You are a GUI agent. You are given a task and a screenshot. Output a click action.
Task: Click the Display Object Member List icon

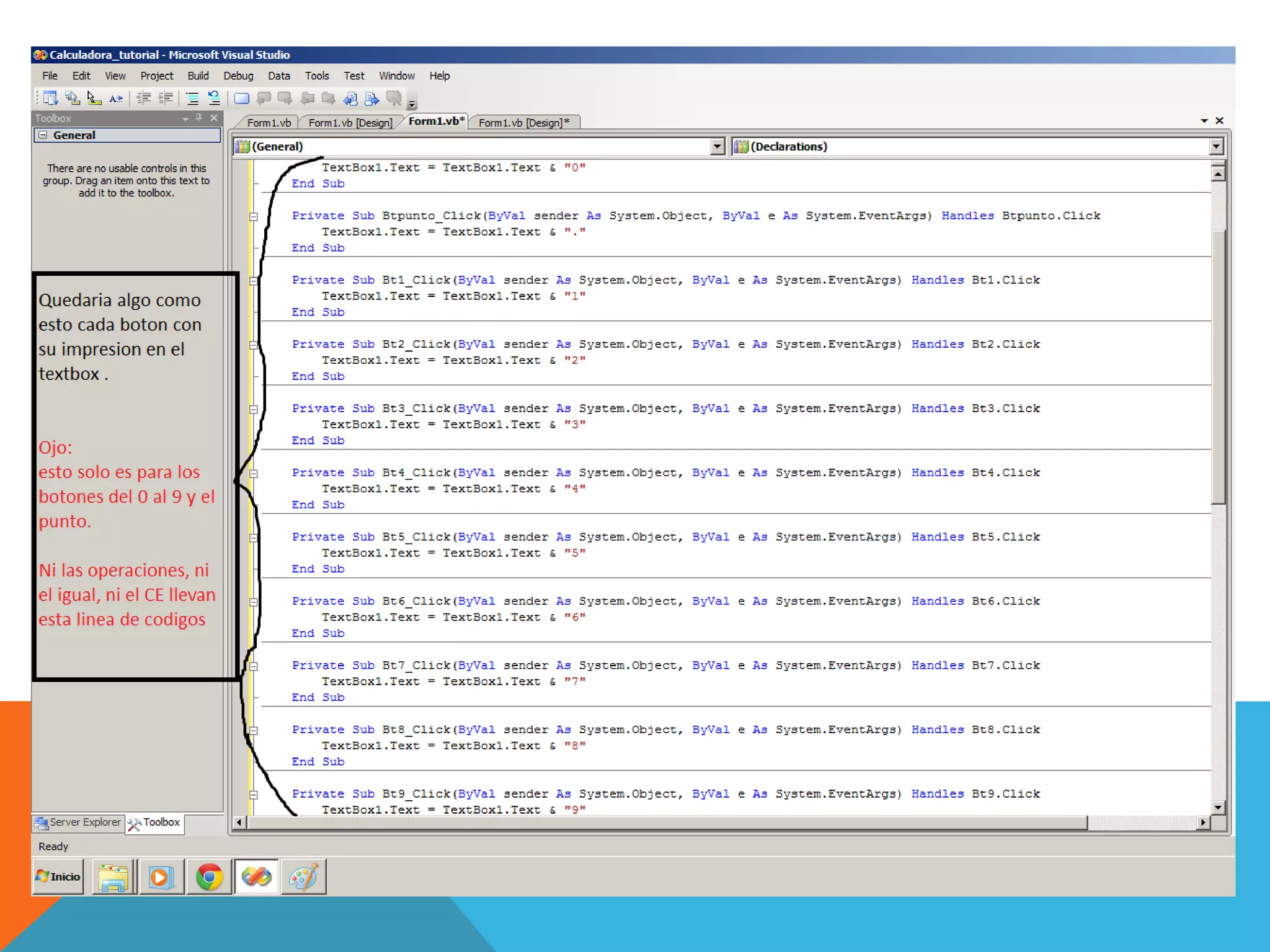(x=50, y=98)
